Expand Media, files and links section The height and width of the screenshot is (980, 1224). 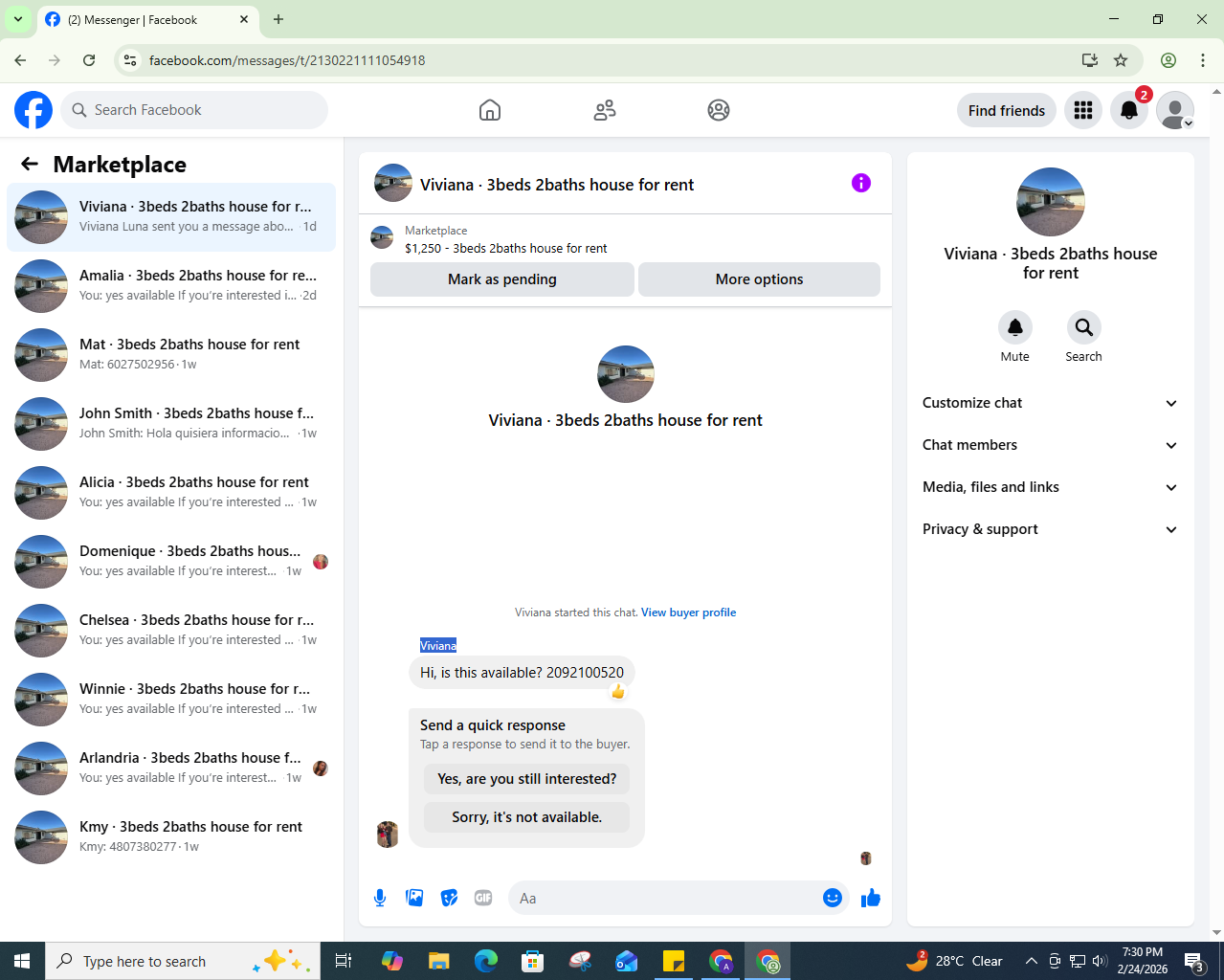pyautogui.click(x=1051, y=487)
